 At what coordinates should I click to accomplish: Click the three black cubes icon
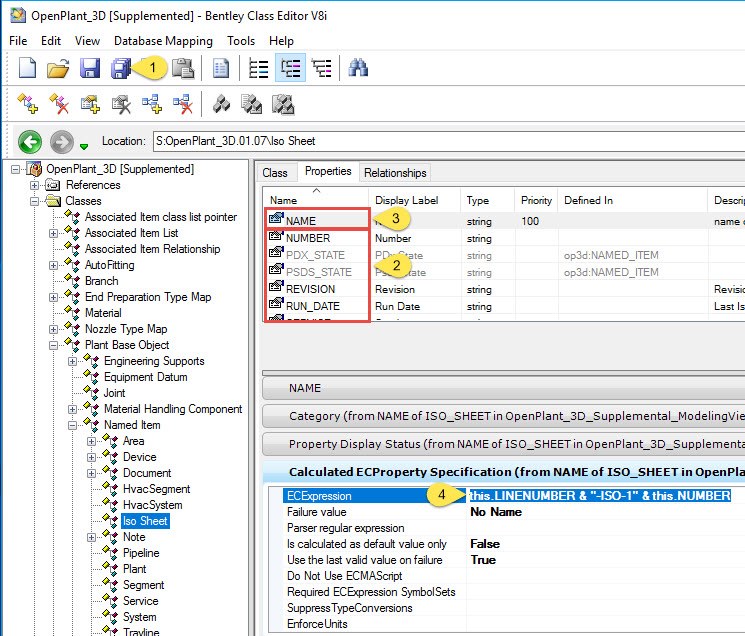[x=221, y=104]
